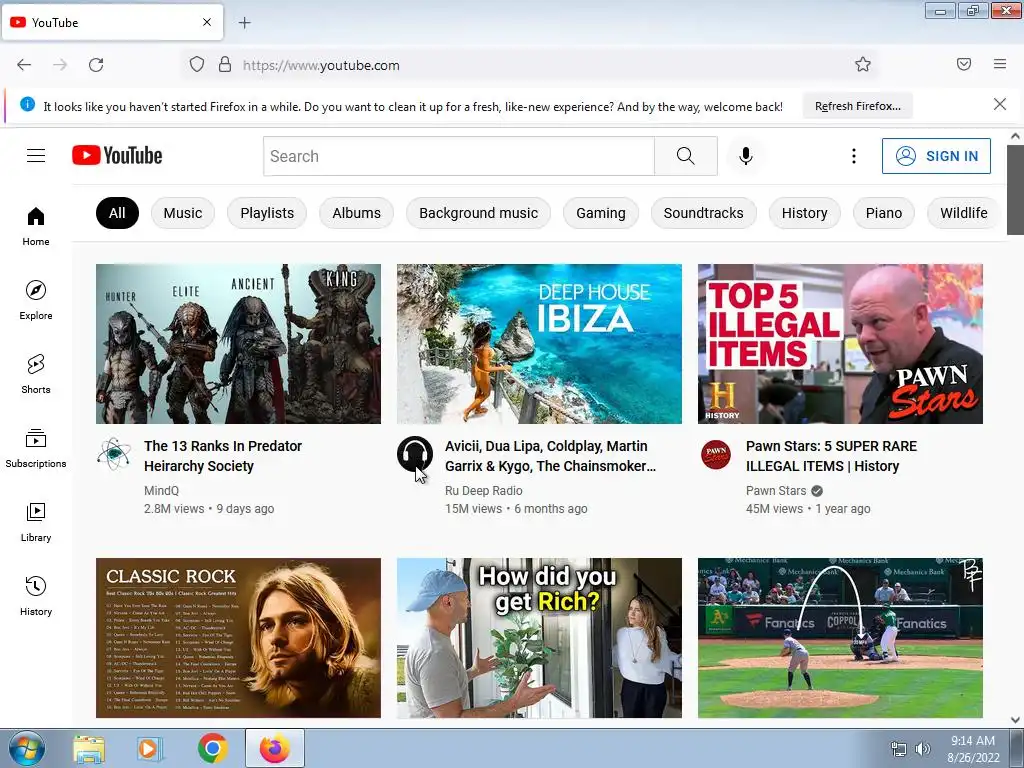The image size is (1024, 768).
Task: Open the Deep House Ibiza video thumbnail
Action: pyautogui.click(x=539, y=344)
